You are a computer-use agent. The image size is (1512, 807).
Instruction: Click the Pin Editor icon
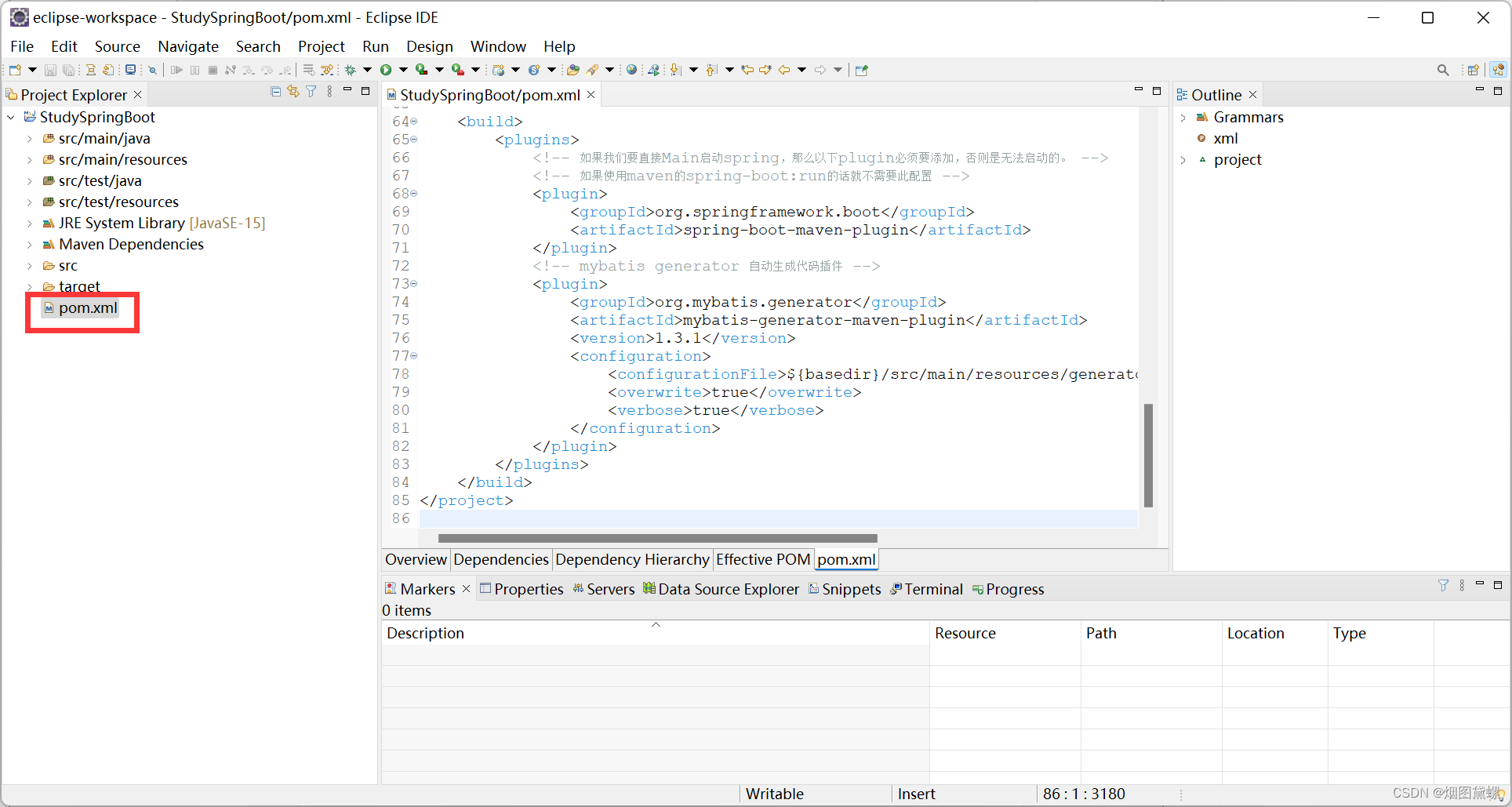pos(862,70)
